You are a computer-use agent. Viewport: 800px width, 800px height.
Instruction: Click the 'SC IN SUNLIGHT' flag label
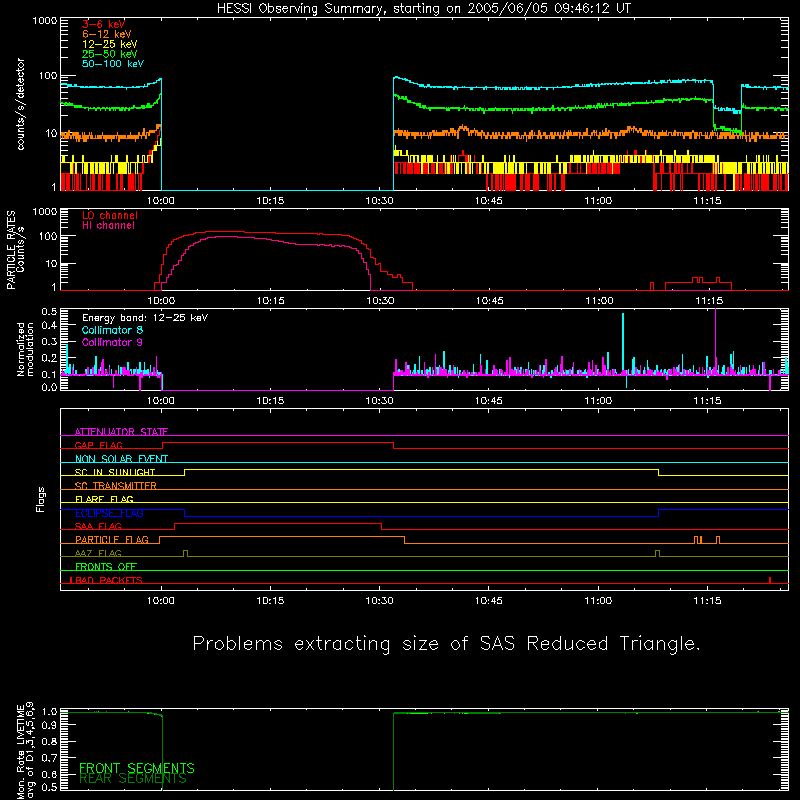click(x=115, y=472)
